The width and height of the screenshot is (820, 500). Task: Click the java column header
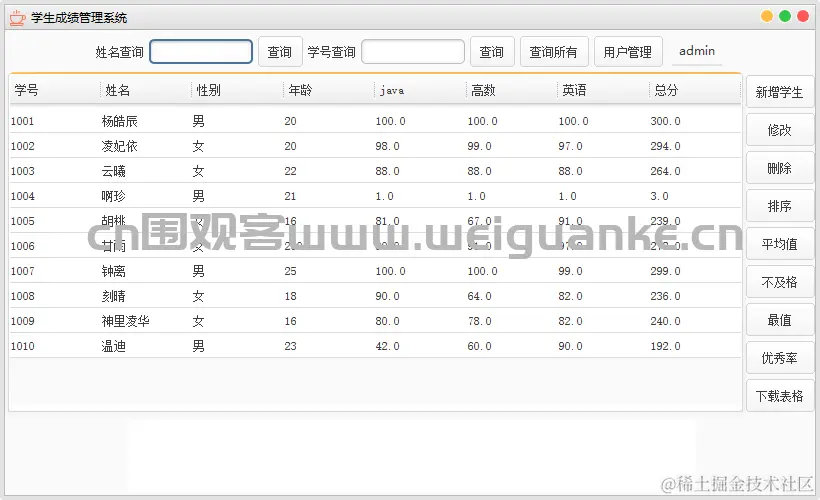[x=420, y=90]
